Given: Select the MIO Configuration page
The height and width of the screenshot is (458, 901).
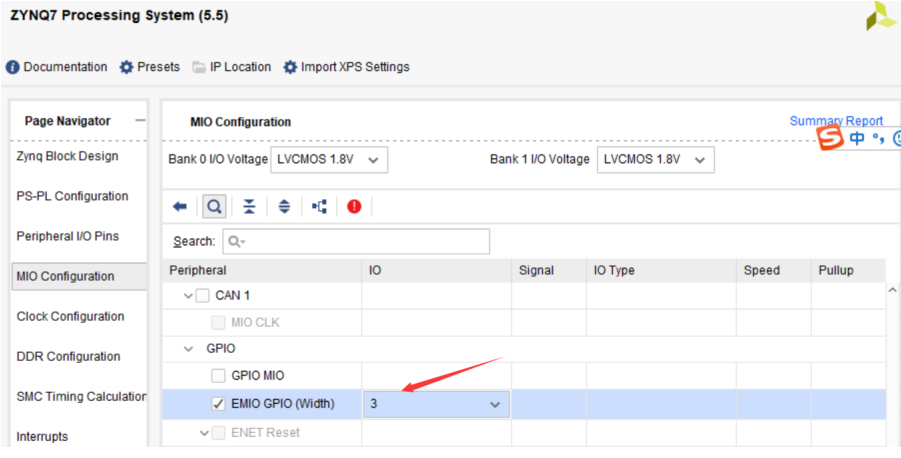Looking at the screenshot, I should pos(79,276).
